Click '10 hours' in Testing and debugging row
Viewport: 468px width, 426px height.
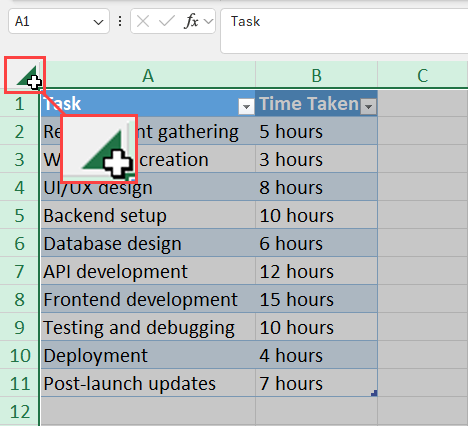(317, 327)
